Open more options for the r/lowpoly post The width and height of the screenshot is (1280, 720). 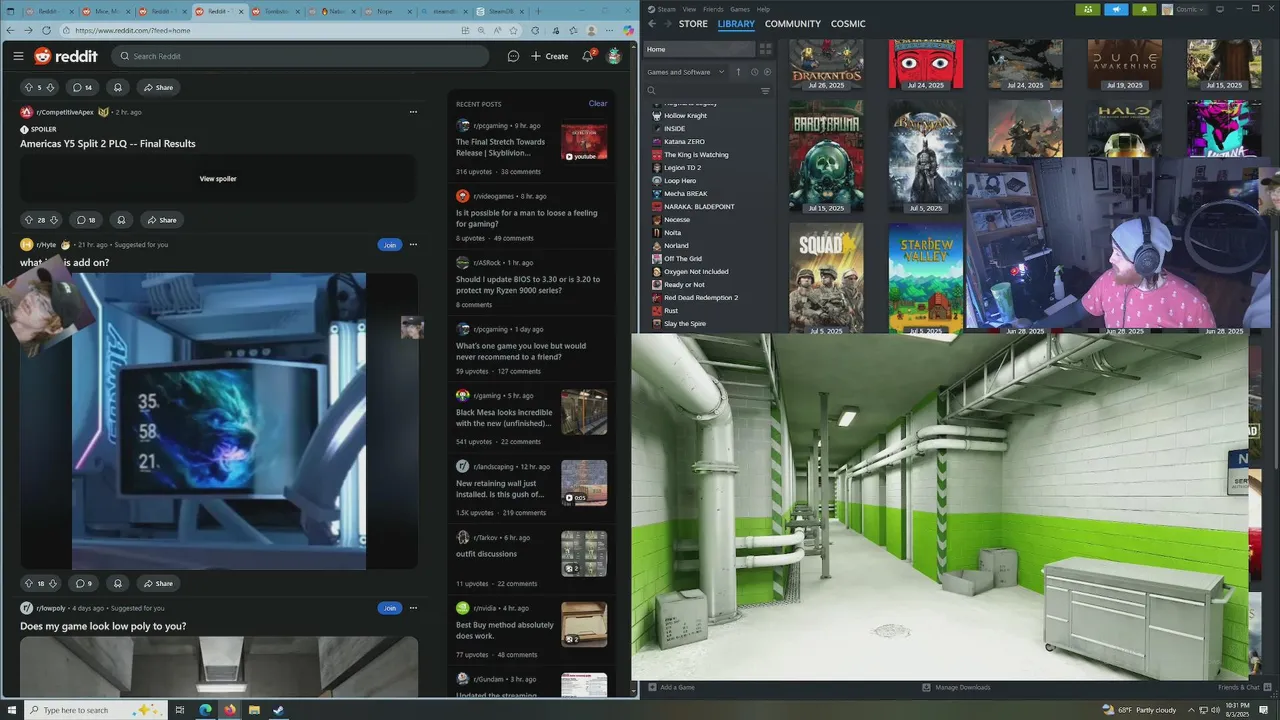(x=413, y=608)
